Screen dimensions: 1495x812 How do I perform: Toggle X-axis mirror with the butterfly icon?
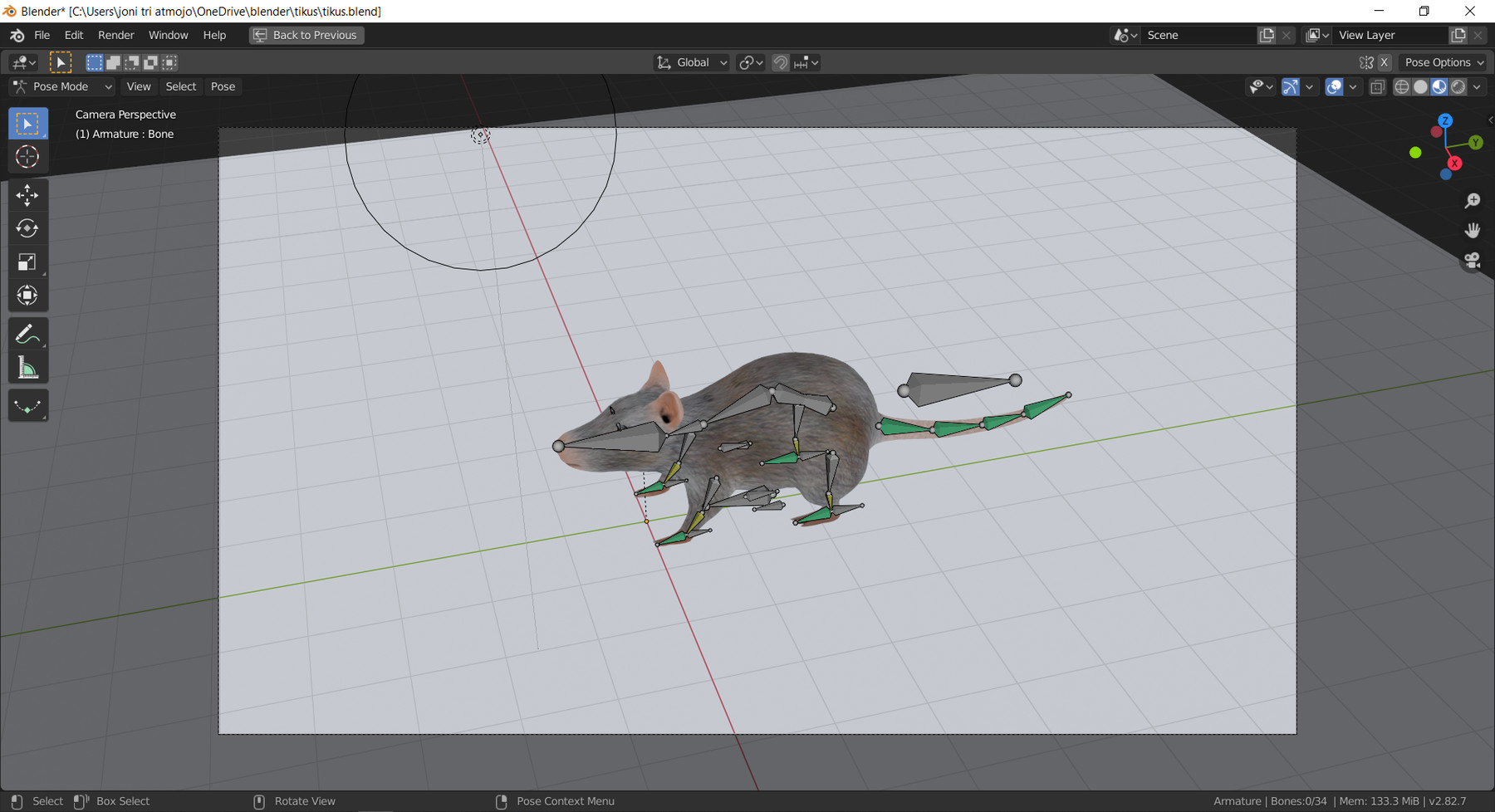1365,62
